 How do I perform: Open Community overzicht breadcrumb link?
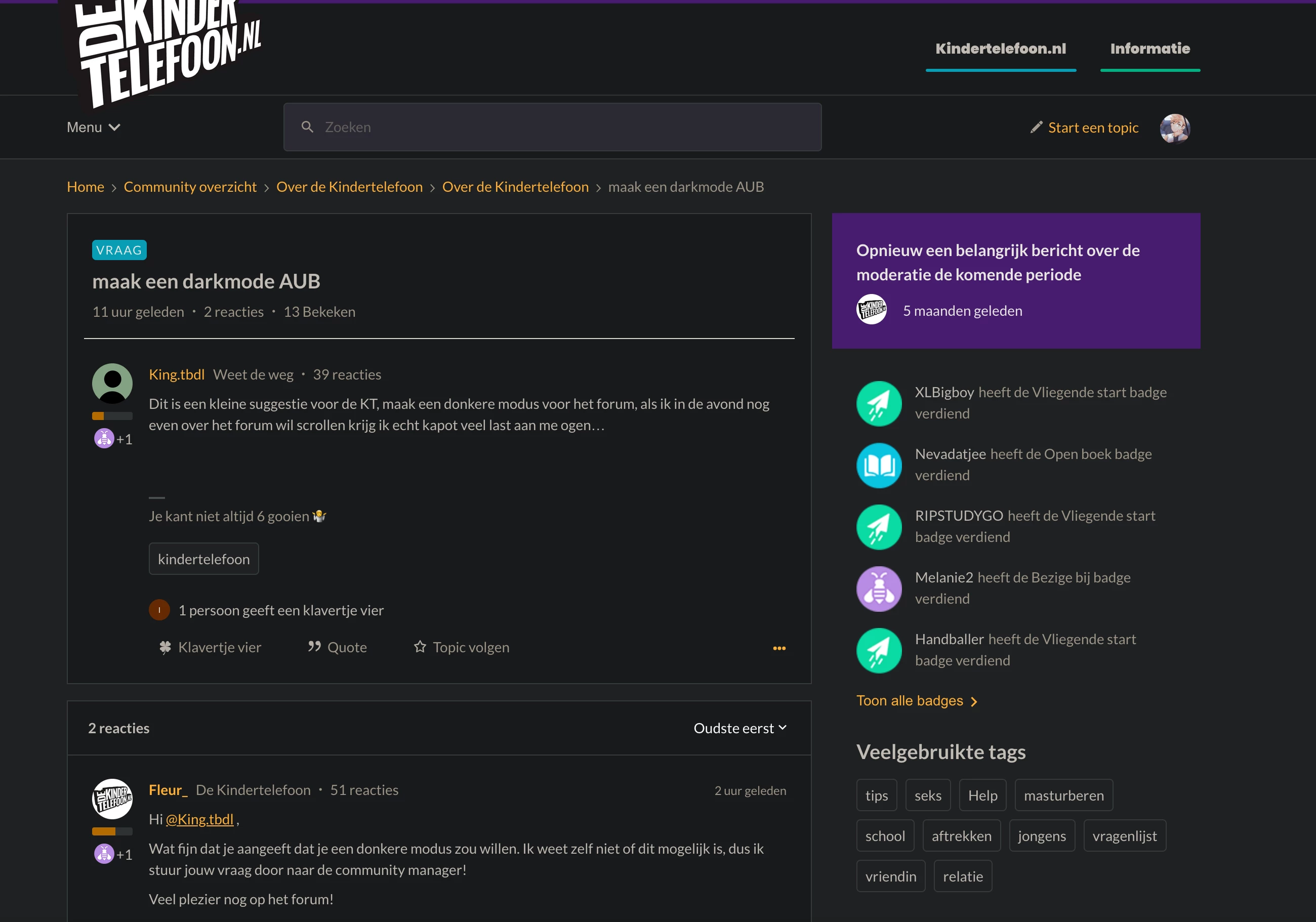click(x=190, y=187)
